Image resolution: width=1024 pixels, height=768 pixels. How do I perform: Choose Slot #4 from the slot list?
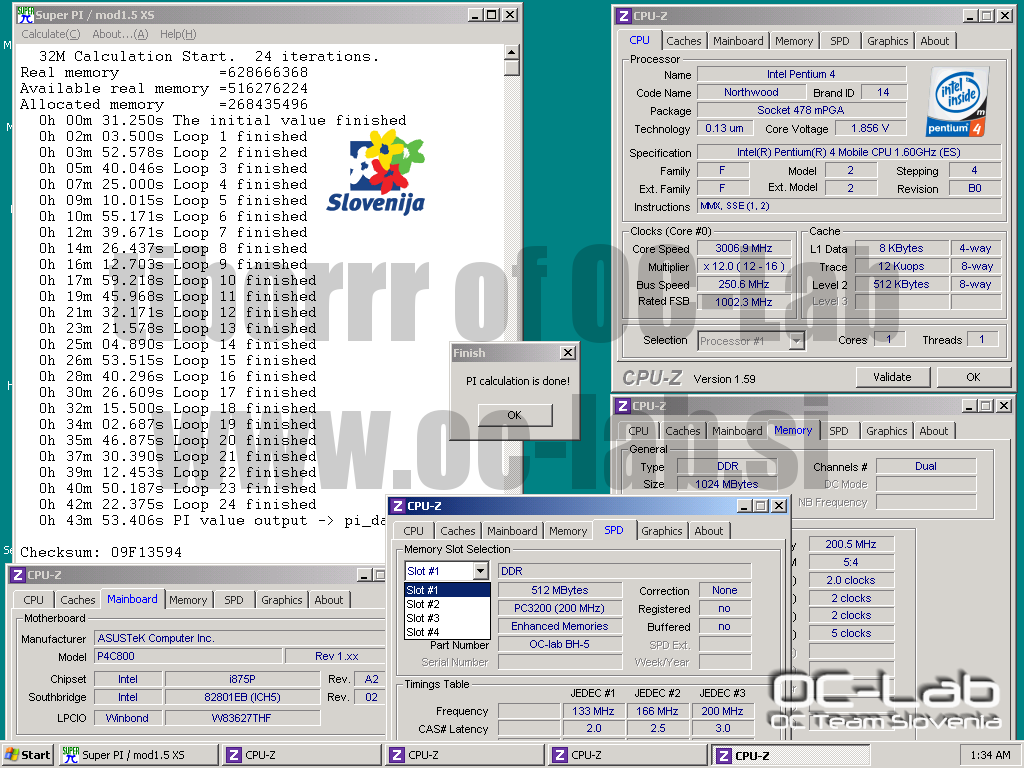[447, 632]
